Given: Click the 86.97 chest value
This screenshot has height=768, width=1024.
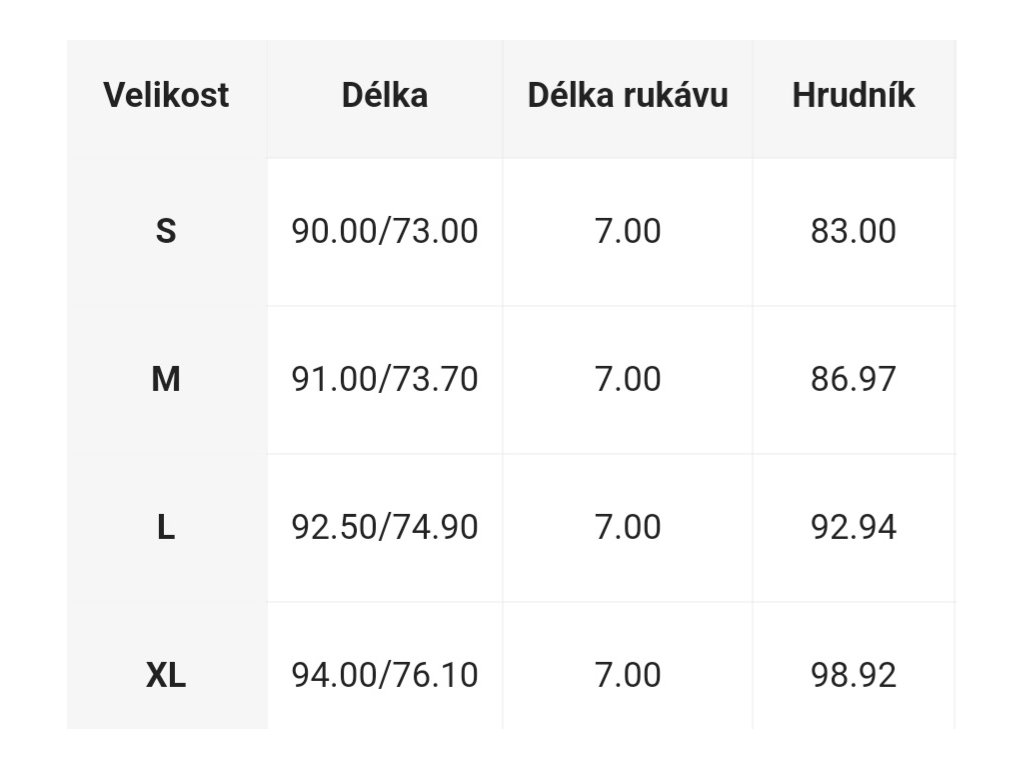Looking at the screenshot, I should [x=853, y=379].
